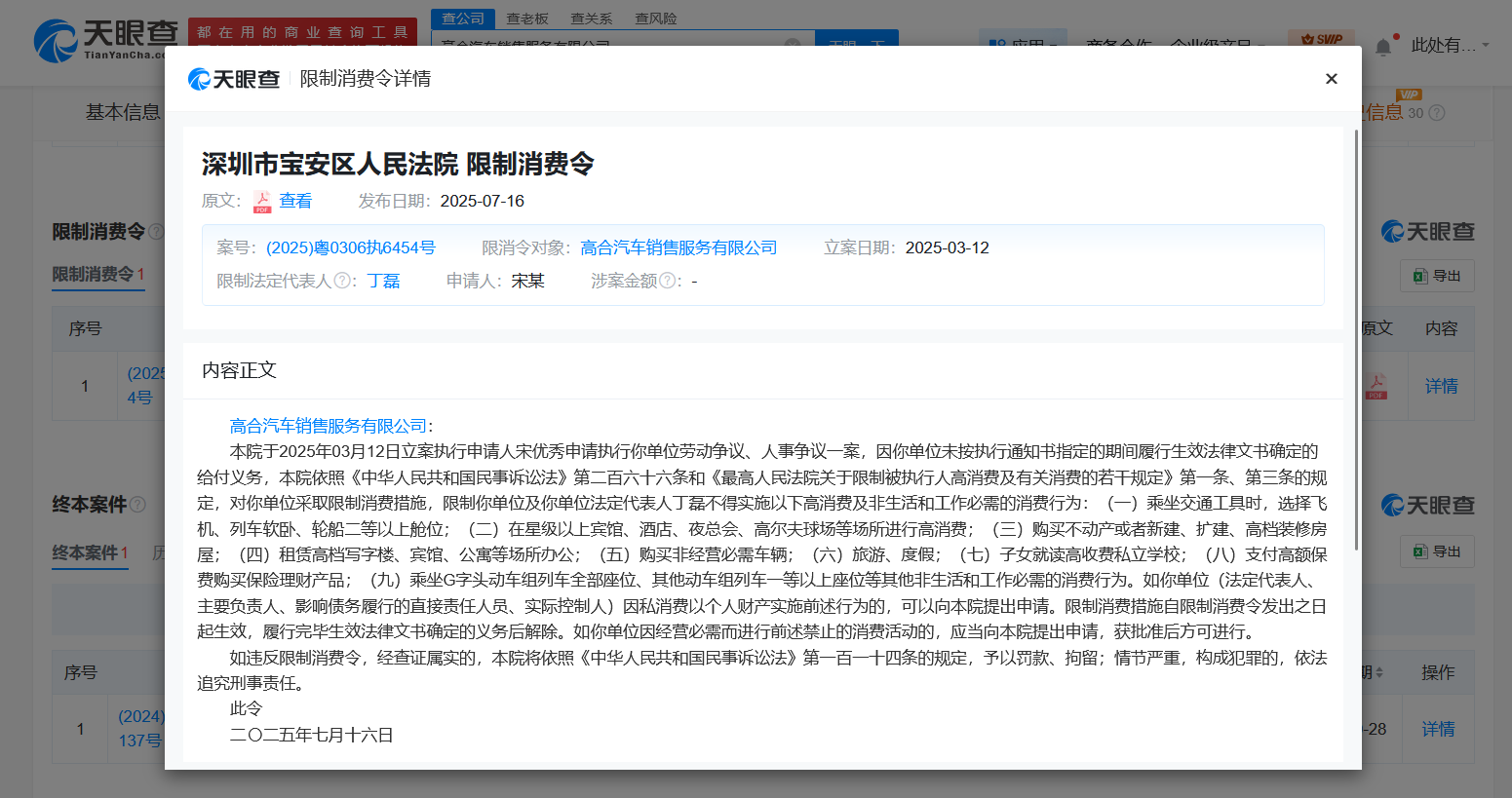The width and height of the screenshot is (1512, 798).
Task: Click the 限制消费令详情 dialog title text
Action: (x=366, y=79)
